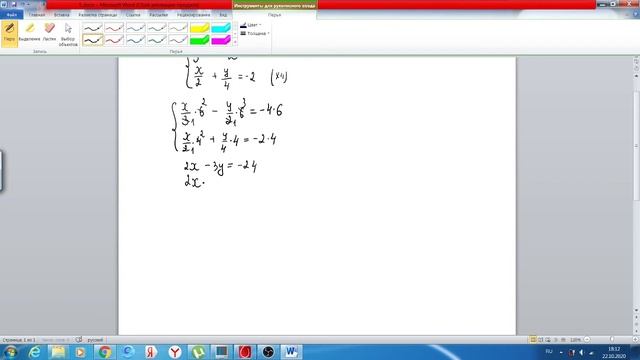
Task: Switch to the Разметка страницы tab
Action: click(98, 15)
